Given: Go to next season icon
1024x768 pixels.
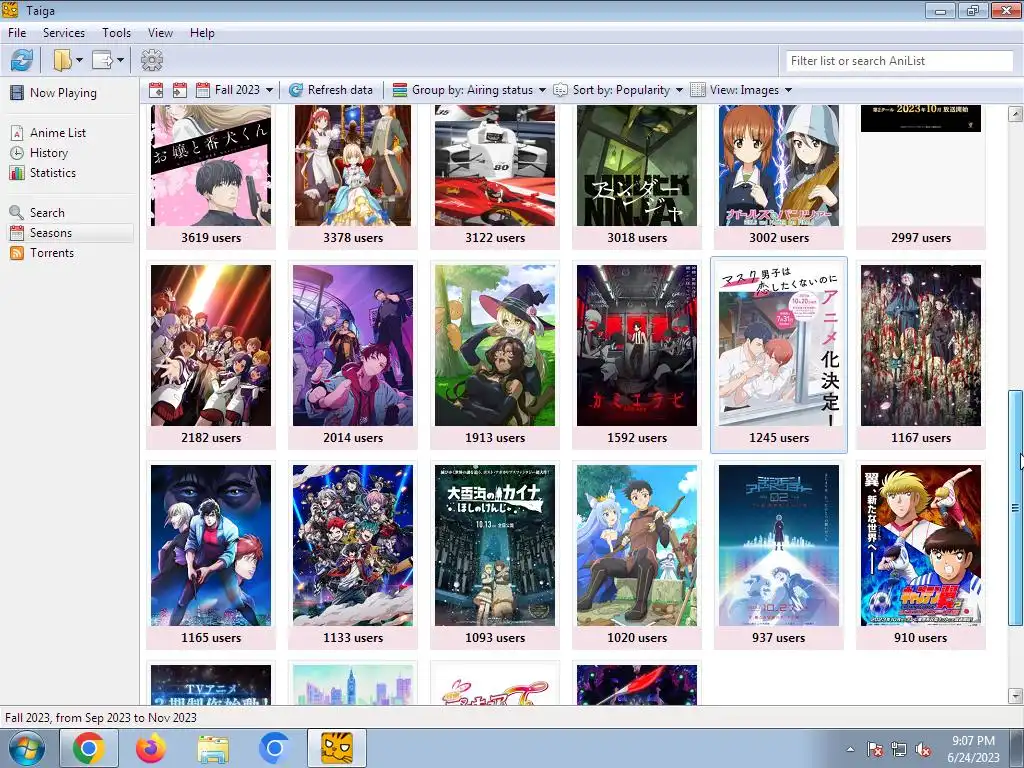Looking at the screenshot, I should point(180,90).
